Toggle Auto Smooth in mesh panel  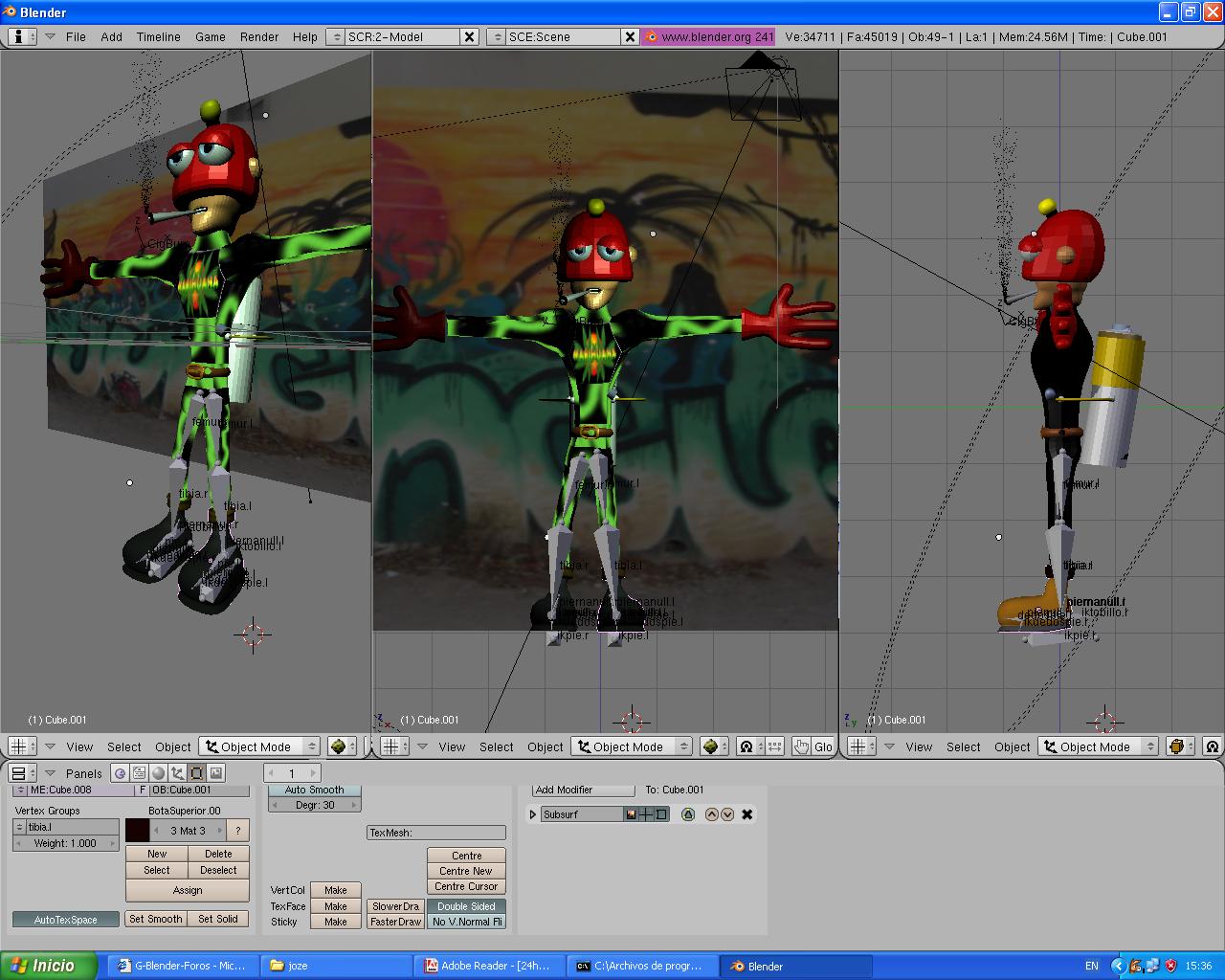click(314, 790)
